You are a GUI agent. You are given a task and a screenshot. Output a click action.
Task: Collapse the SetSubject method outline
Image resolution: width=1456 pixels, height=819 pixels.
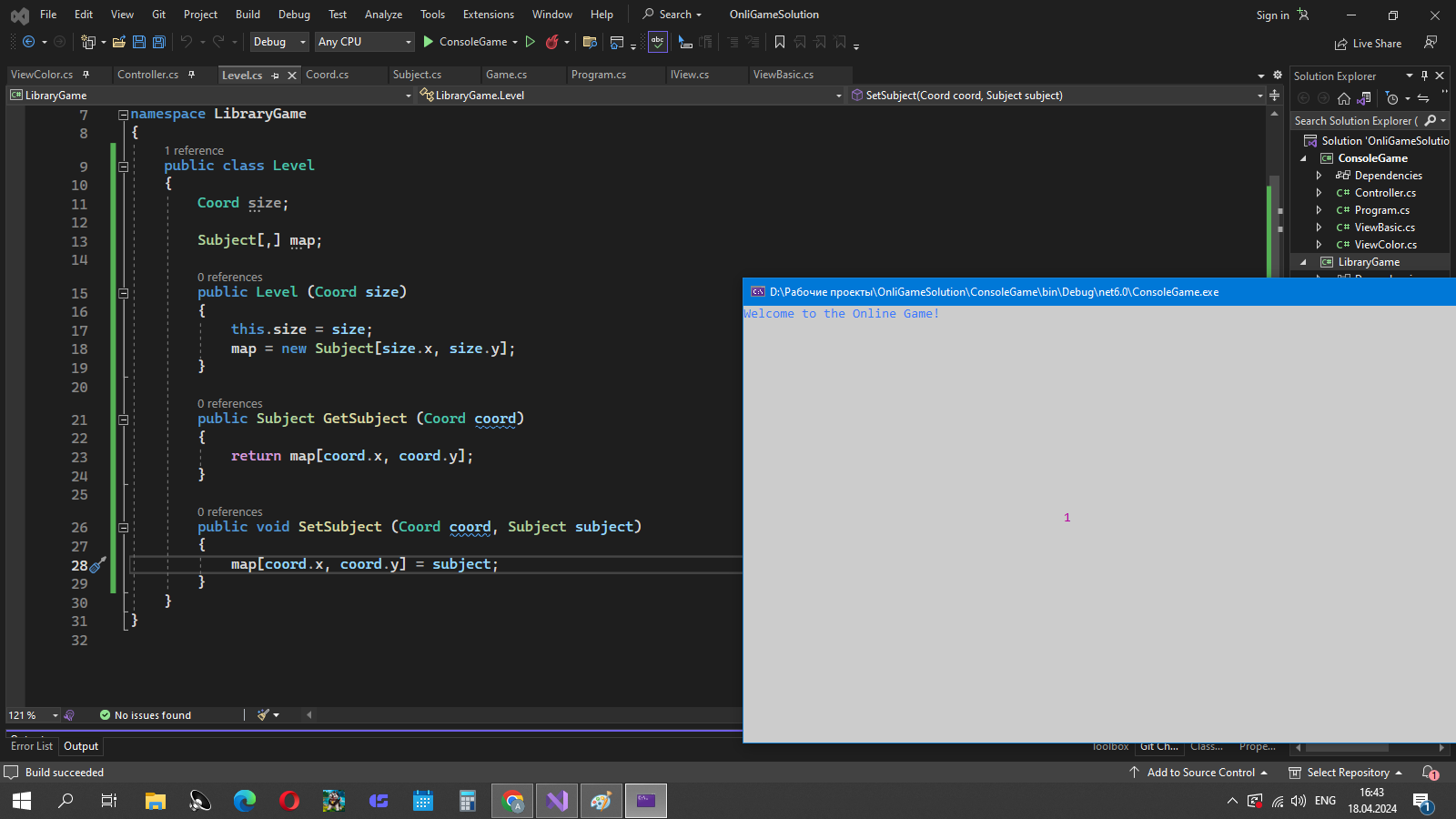[123, 528]
